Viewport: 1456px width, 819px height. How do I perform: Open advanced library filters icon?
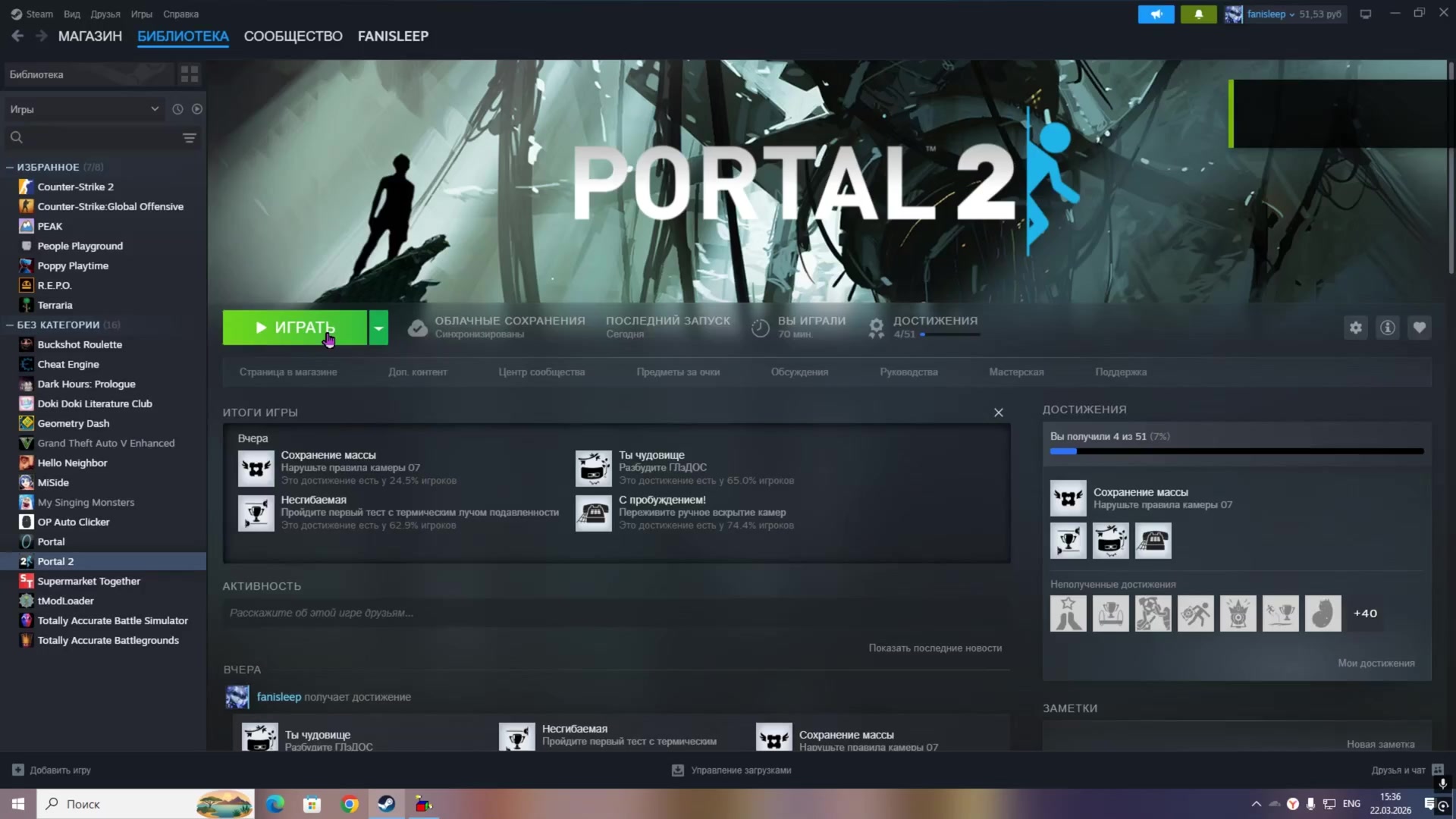pos(190,137)
